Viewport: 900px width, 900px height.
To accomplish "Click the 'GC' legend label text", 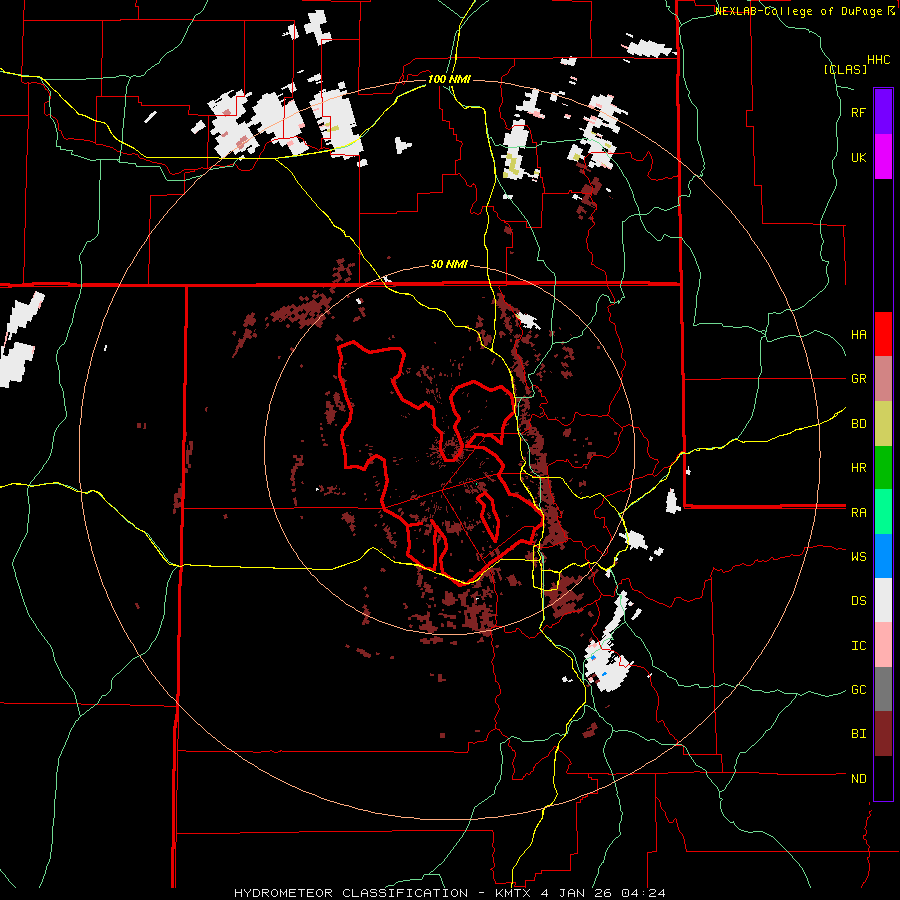I will [x=858, y=690].
